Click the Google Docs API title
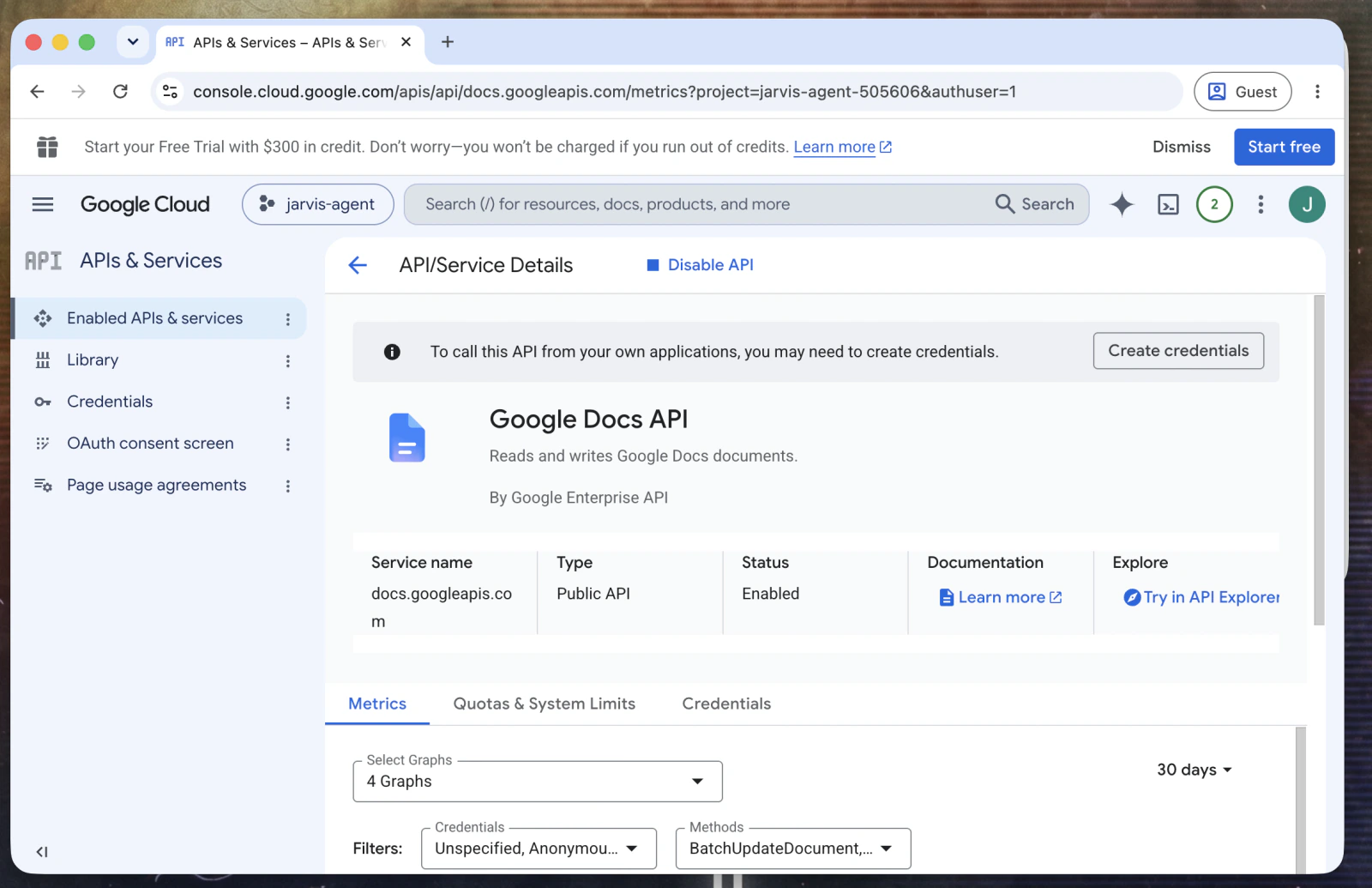Image resolution: width=1372 pixels, height=888 pixels. (x=588, y=420)
